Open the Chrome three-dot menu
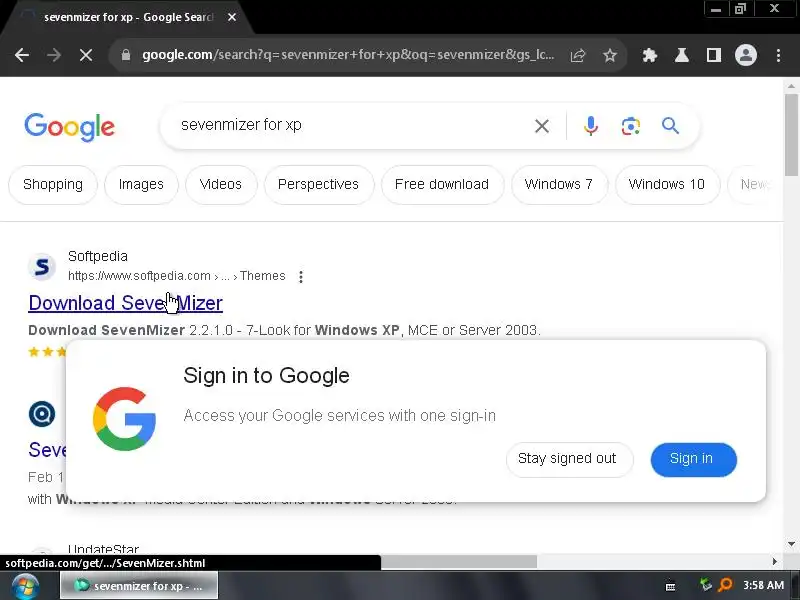 click(x=778, y=55)
